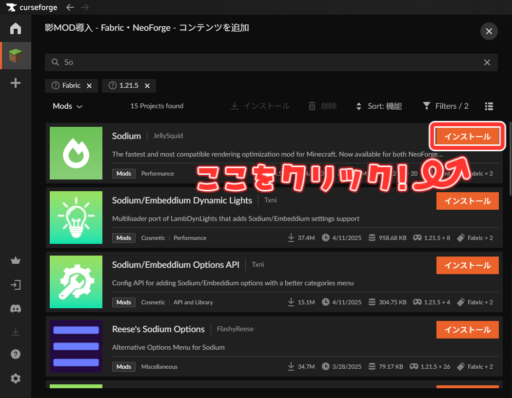The image size is (512, 398).
Task: Expand the Mods category dropdown
Action: (x=67, y=106)
